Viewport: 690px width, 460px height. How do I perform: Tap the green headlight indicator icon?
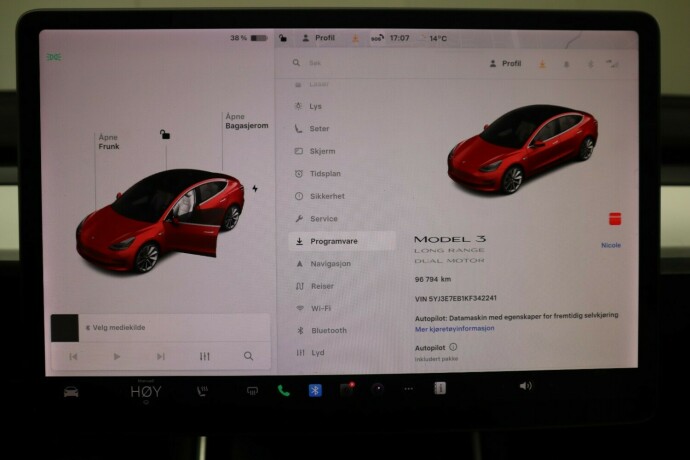(54, 57)
